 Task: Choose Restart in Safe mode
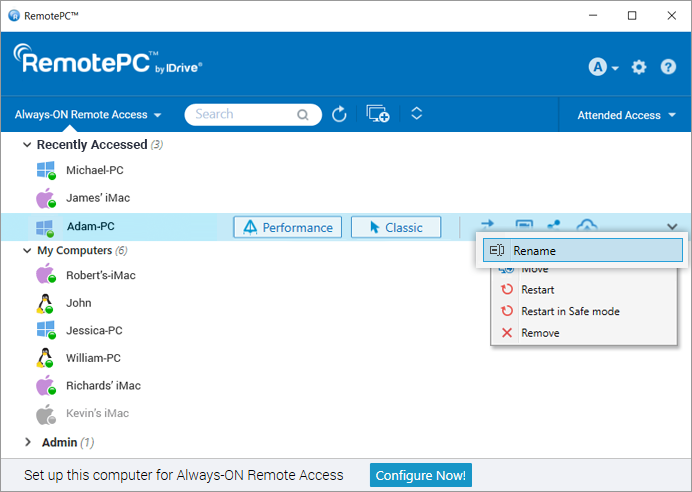pos(583,311)
